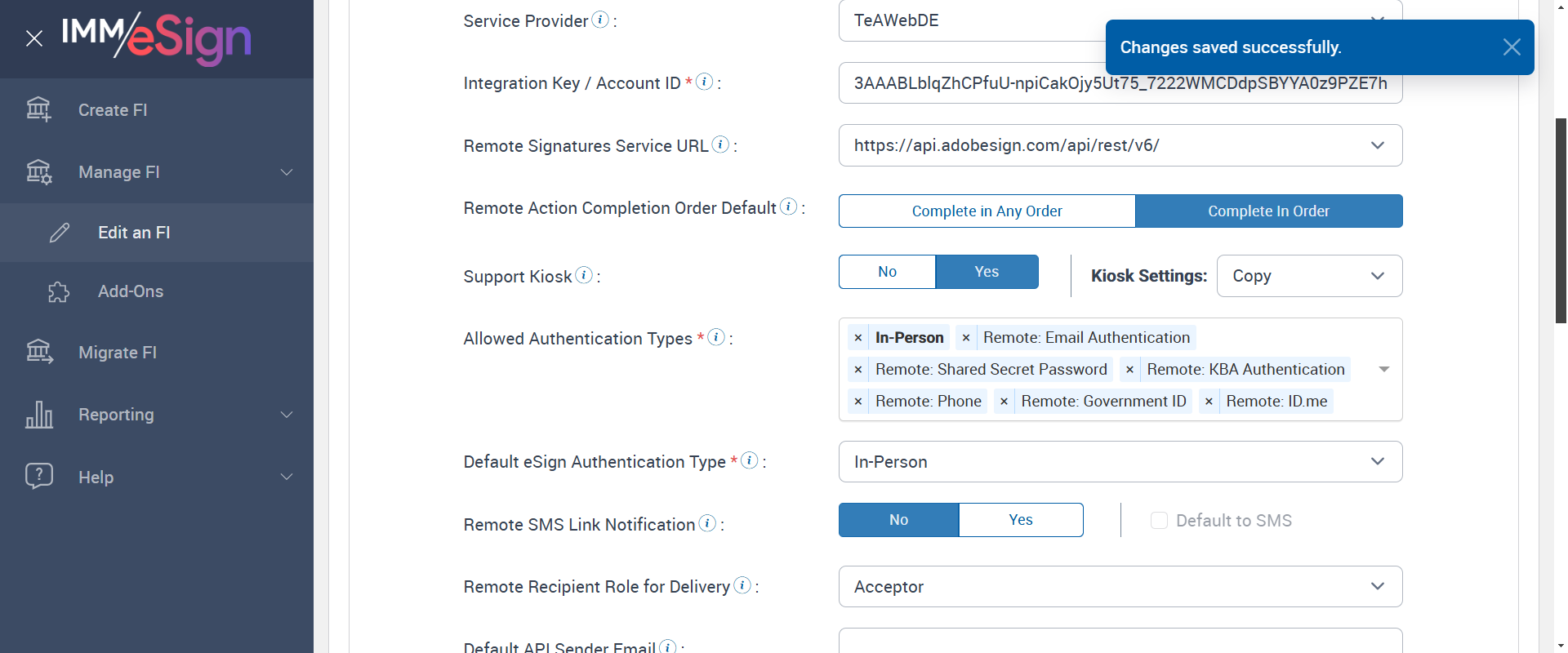Click the Add-Ons puzzle piece icon
The width and height of the screenshot is (1568, 653).
(x=59, y=292)
